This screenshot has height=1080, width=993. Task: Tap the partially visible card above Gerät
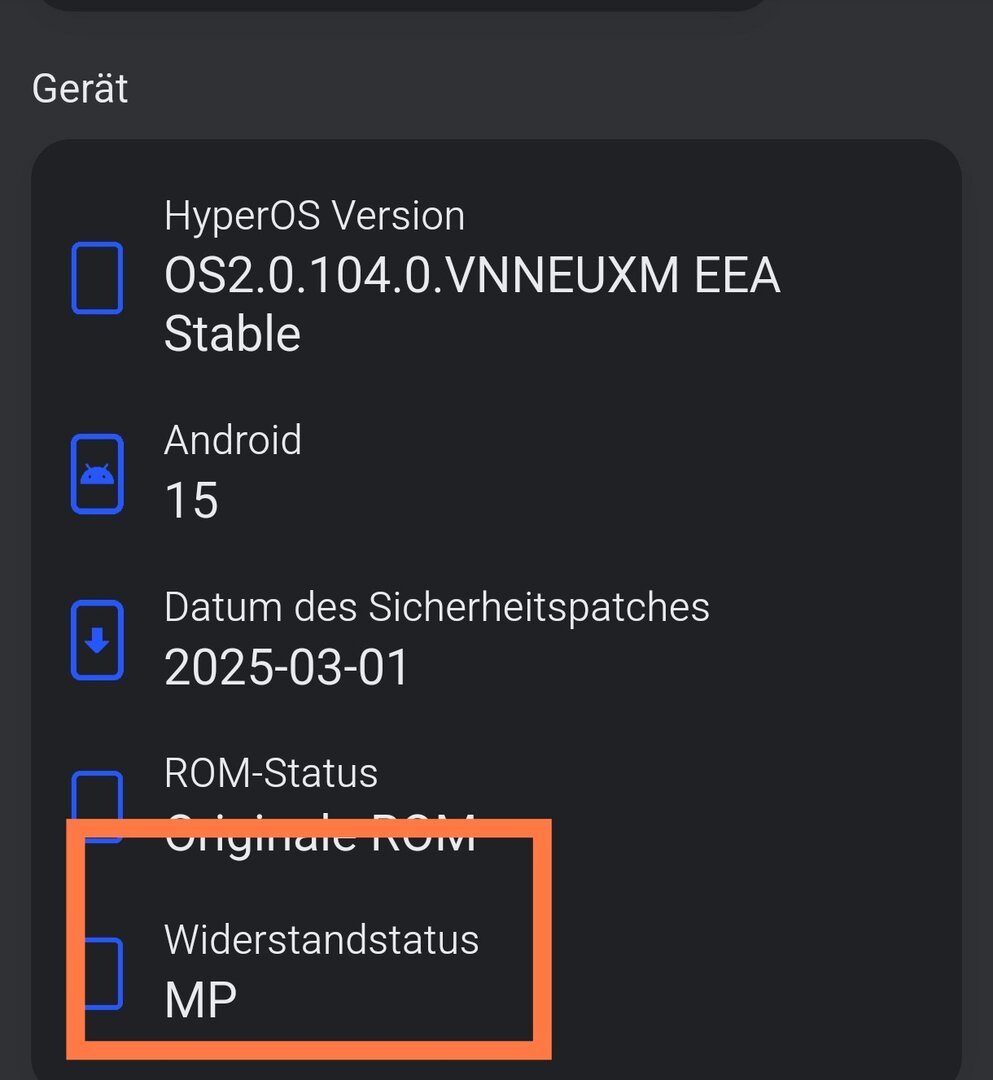[x=400, y=5]
